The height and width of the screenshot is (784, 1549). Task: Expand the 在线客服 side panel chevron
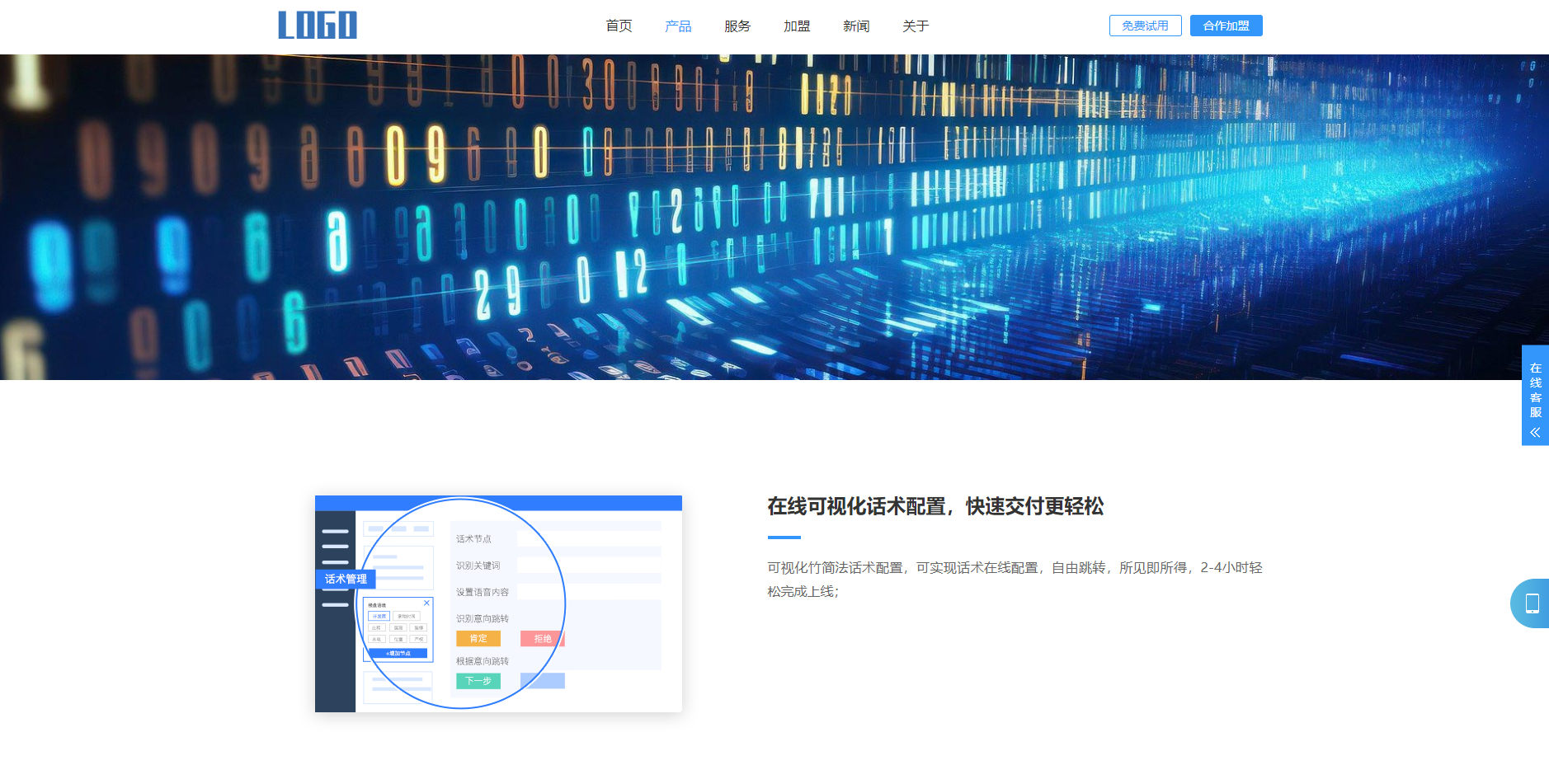pyautogui.click(x=1535, y=433)
